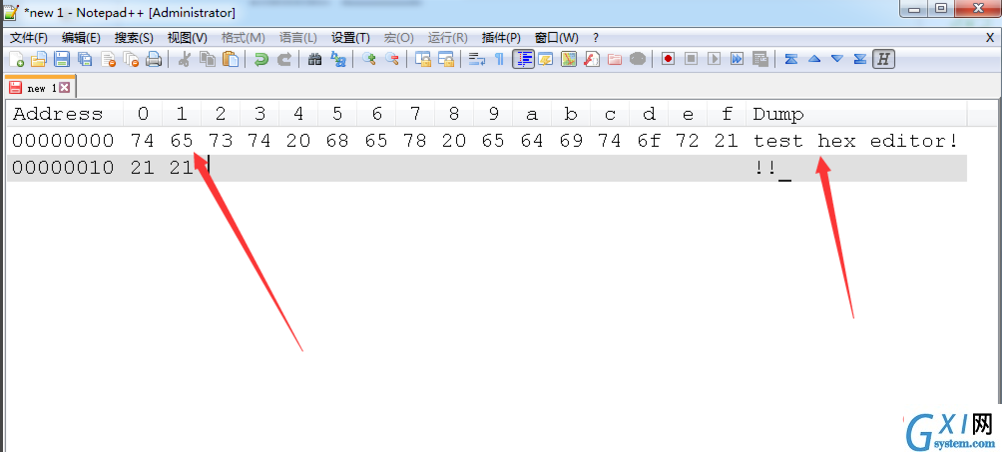
Task: Toggle hex view with the H icon
Action: [x=883, y=59]
